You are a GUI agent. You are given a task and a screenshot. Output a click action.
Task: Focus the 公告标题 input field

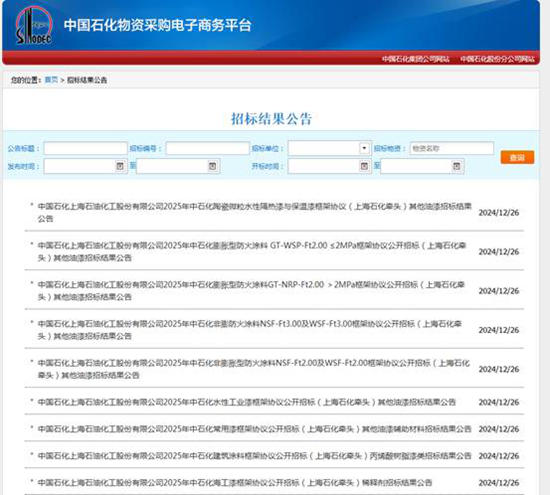click(86, 148)
